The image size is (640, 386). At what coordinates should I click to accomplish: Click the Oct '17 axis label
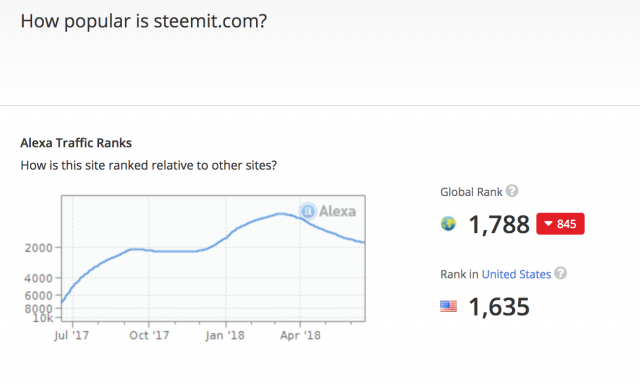(x=149, y=335)
